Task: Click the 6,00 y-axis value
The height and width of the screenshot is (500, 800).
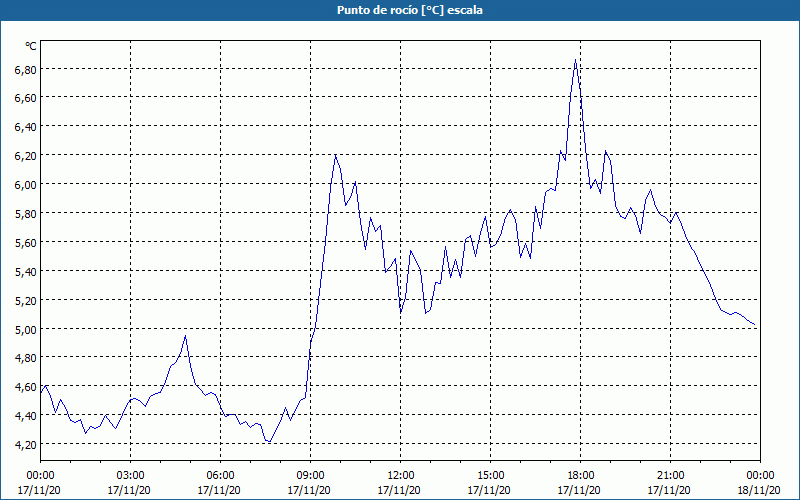Action: tap(26, 185)
